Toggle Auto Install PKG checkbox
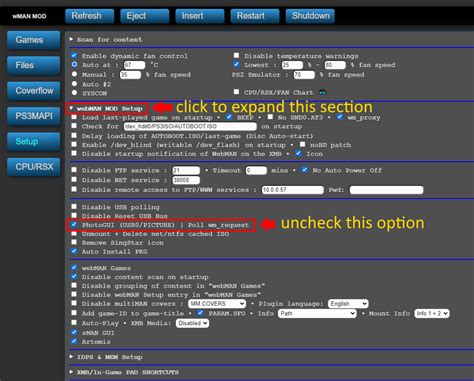 coord(74,251)
